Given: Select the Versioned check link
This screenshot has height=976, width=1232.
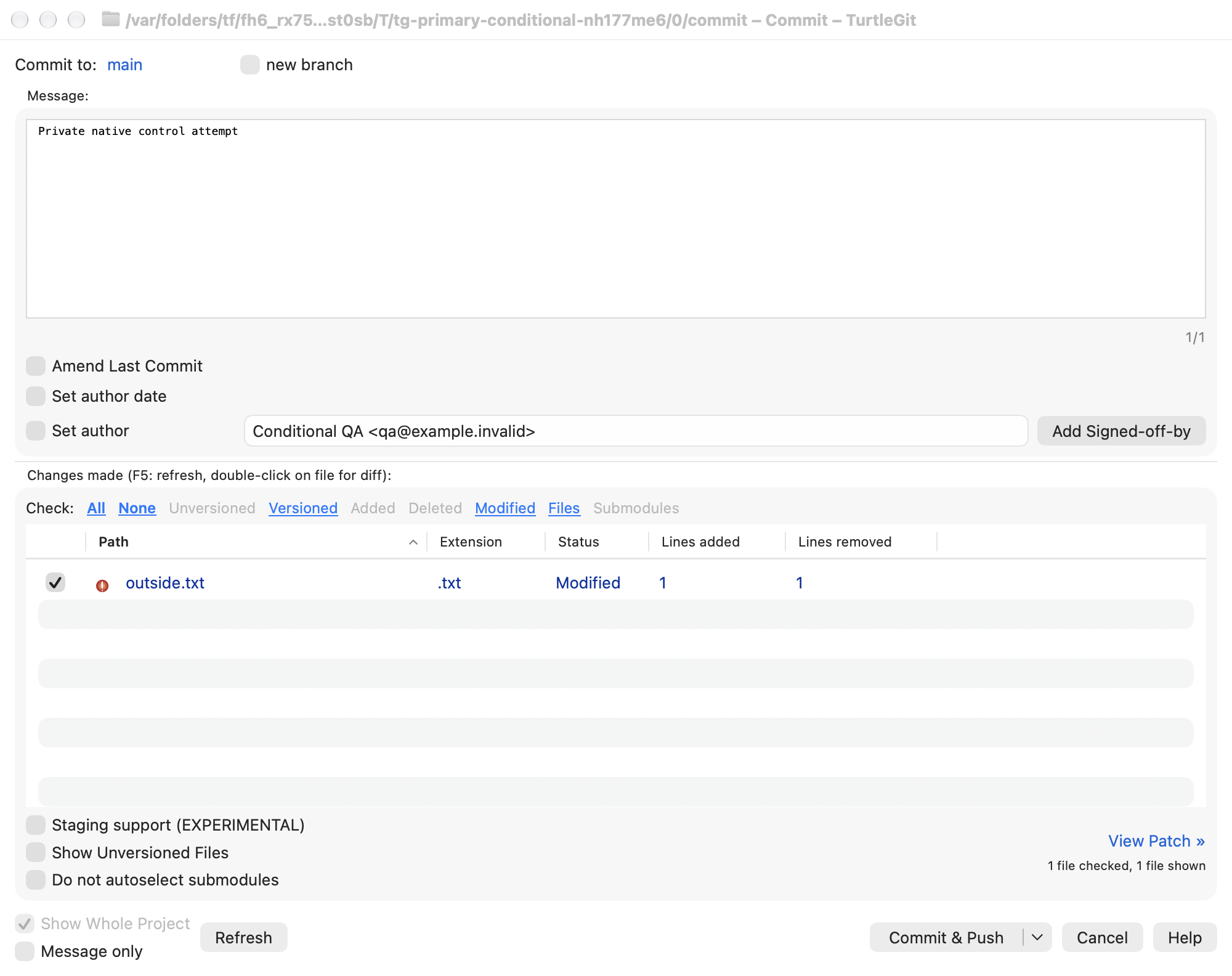Looking at the screenshot, I should click(x=303, y=508).
